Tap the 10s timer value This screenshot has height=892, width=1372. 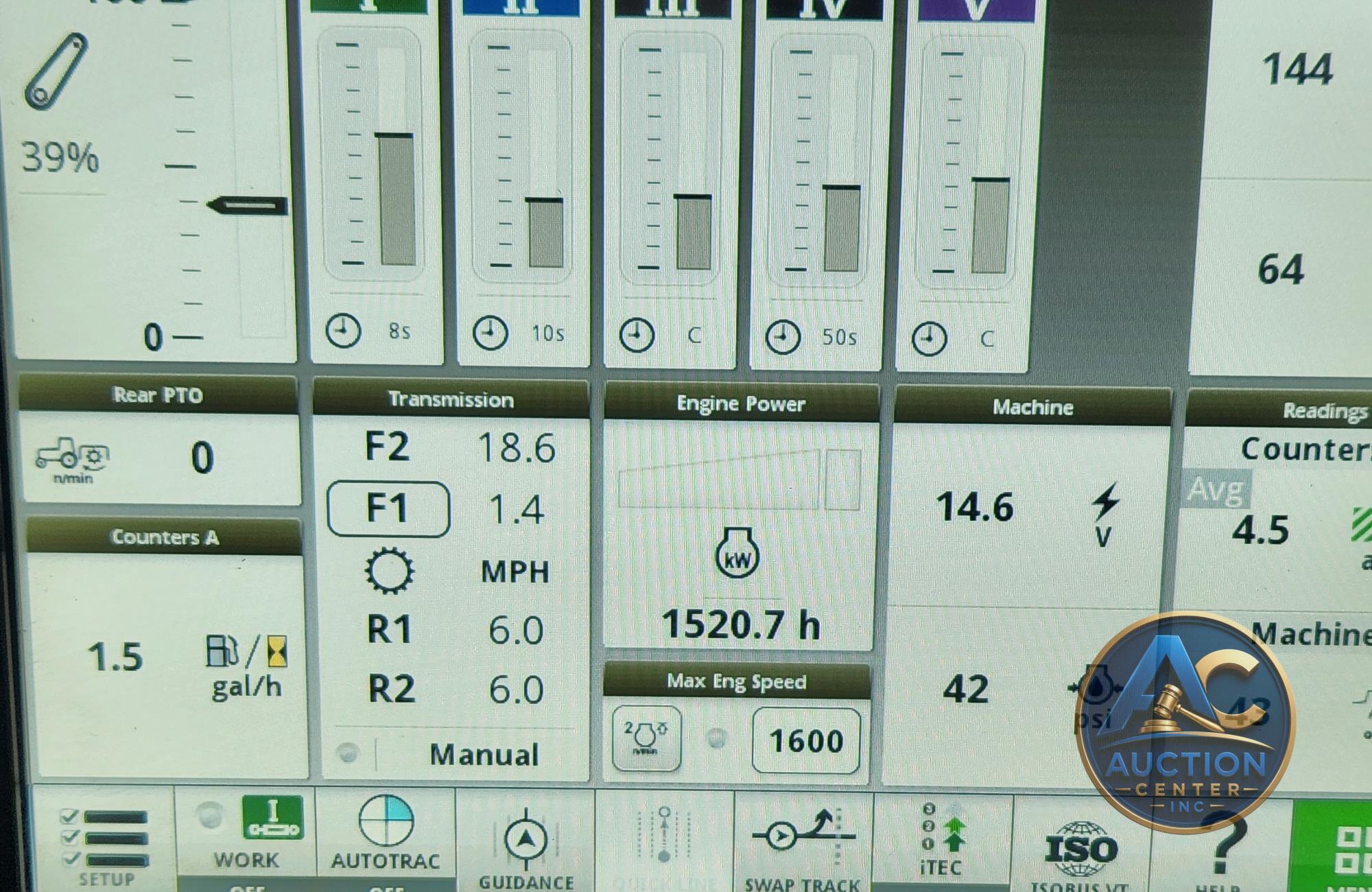point(547,333)
